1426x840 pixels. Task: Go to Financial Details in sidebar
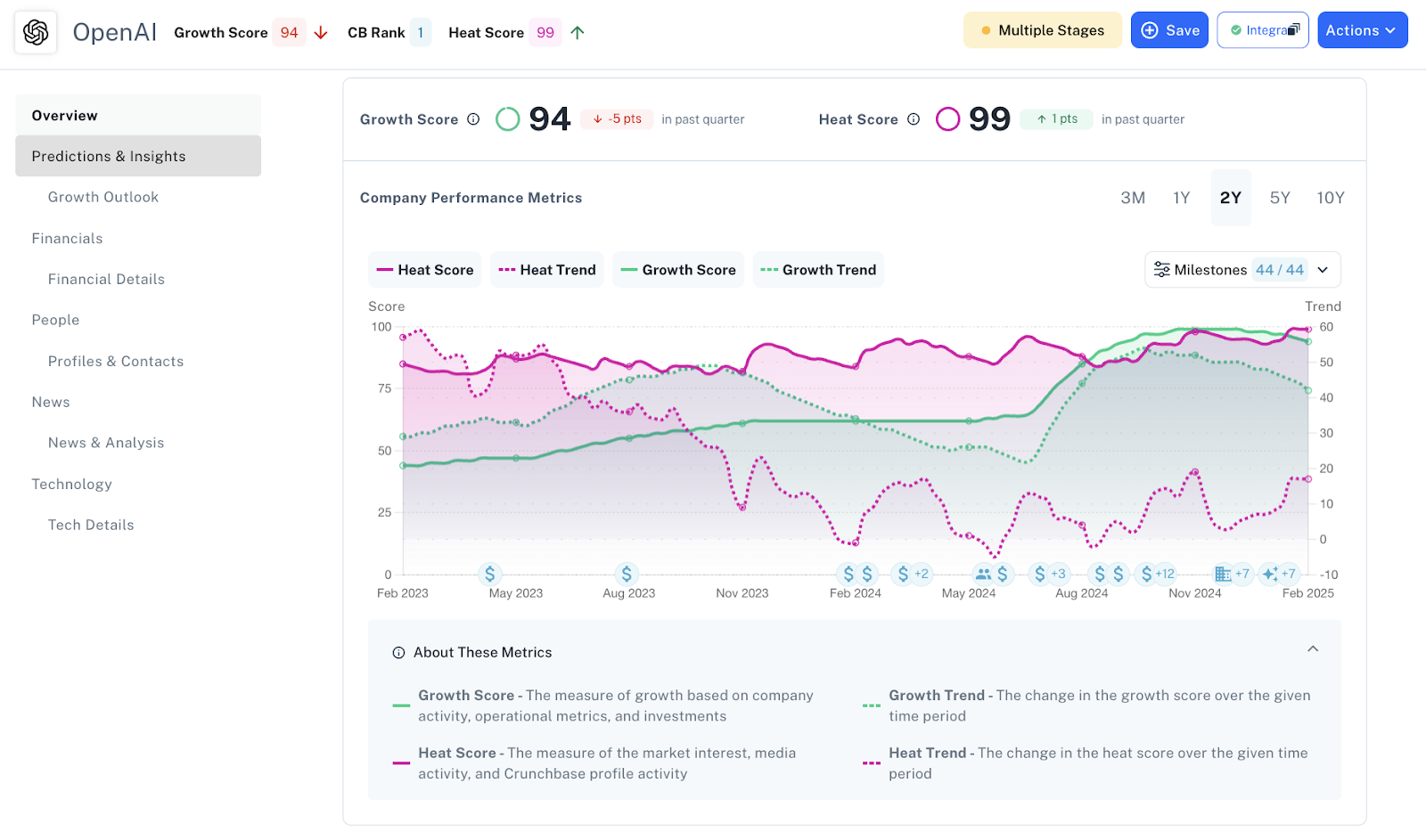click(x=106, y=279)
